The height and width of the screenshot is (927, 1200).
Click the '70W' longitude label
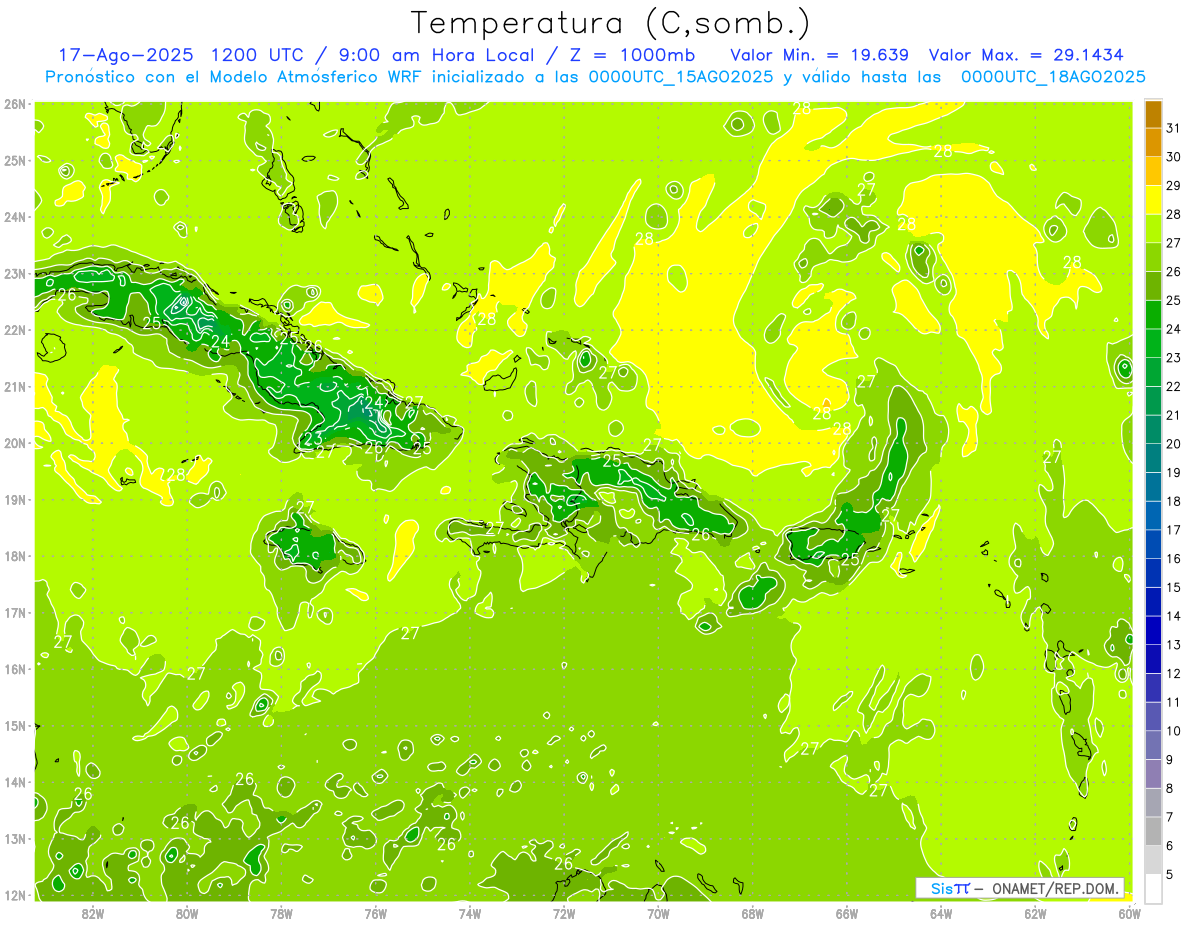click(x=658, y=913)
